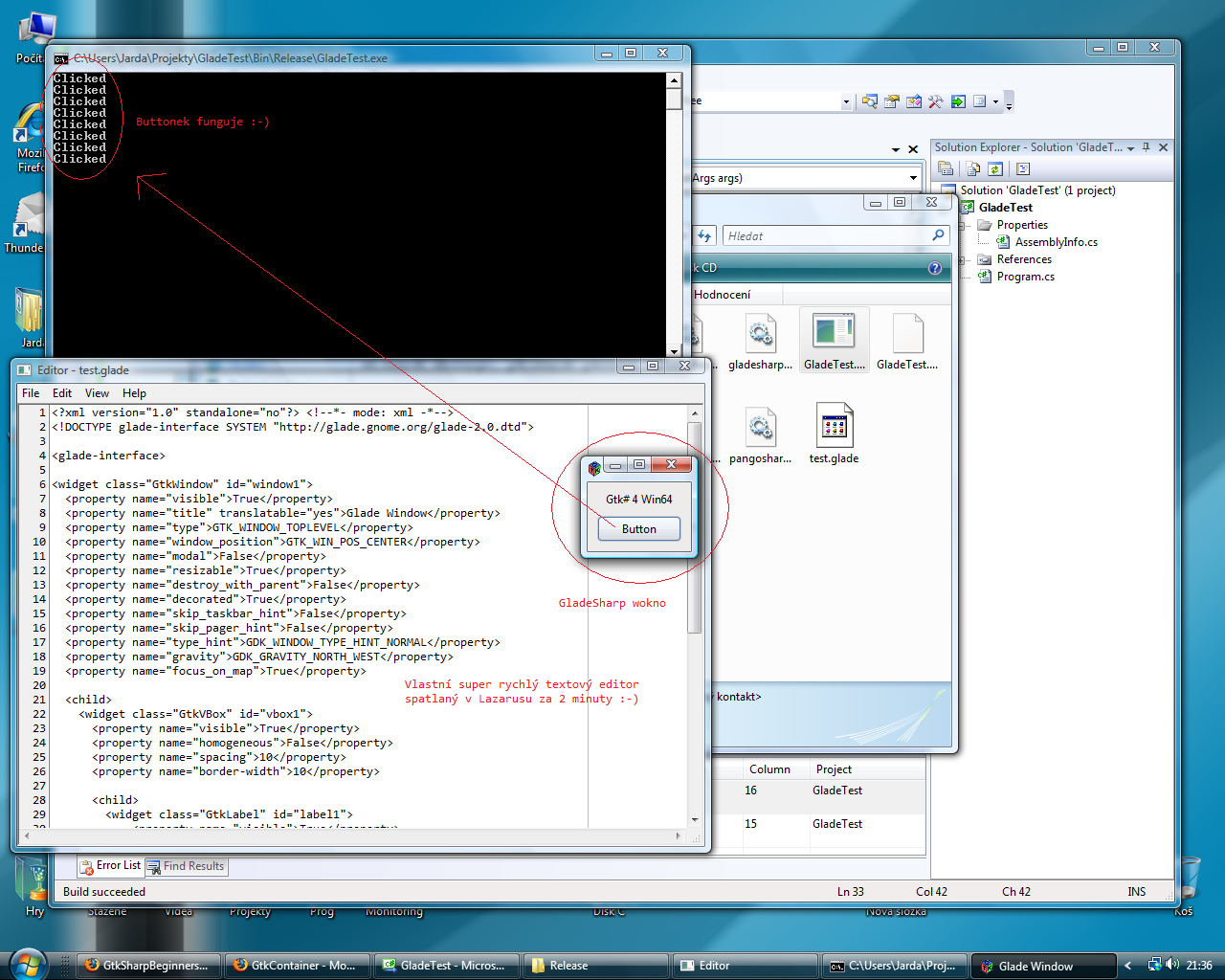Select the GladeTest application file icon
Image resolution: width=1225 pixels, height=980 pixels.
click(834, 341)
